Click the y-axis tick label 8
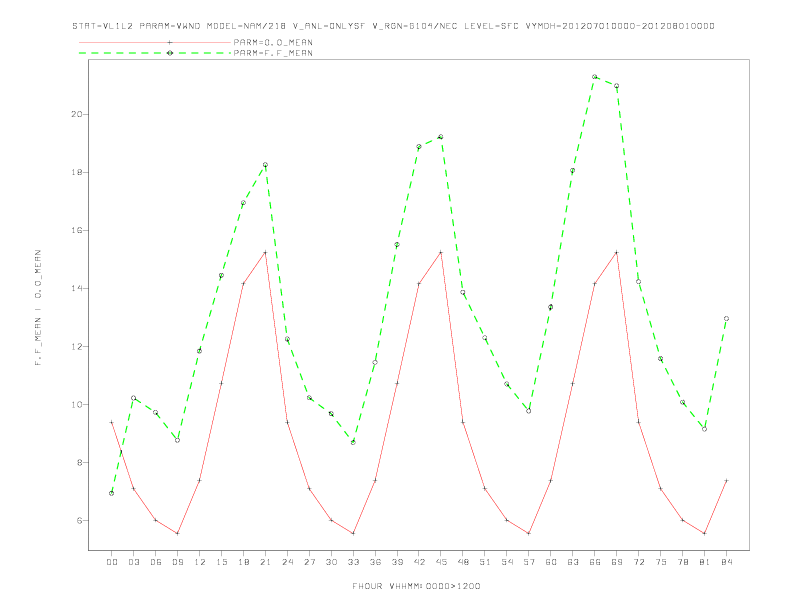The width and height of the screenshot is (792, 612). [79, 463]
